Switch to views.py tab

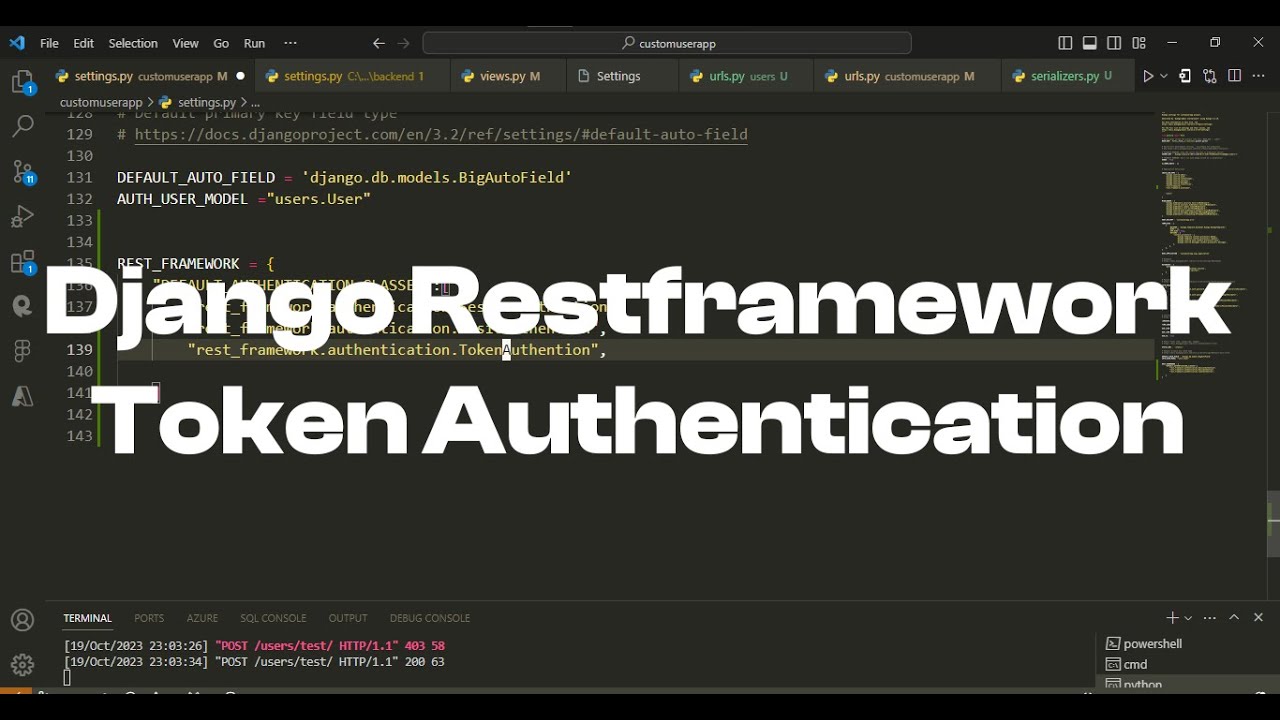(509, 76)
